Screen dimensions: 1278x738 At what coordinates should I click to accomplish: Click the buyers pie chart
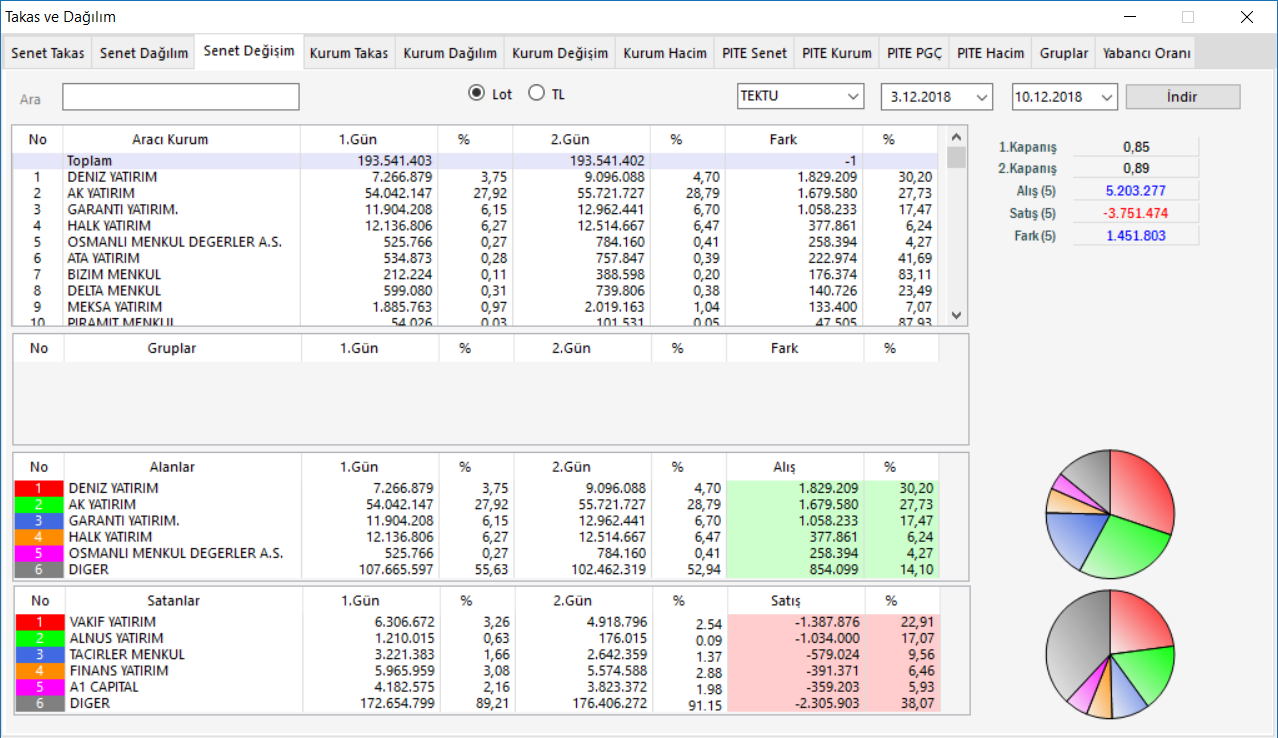[x=1110, y=514]
